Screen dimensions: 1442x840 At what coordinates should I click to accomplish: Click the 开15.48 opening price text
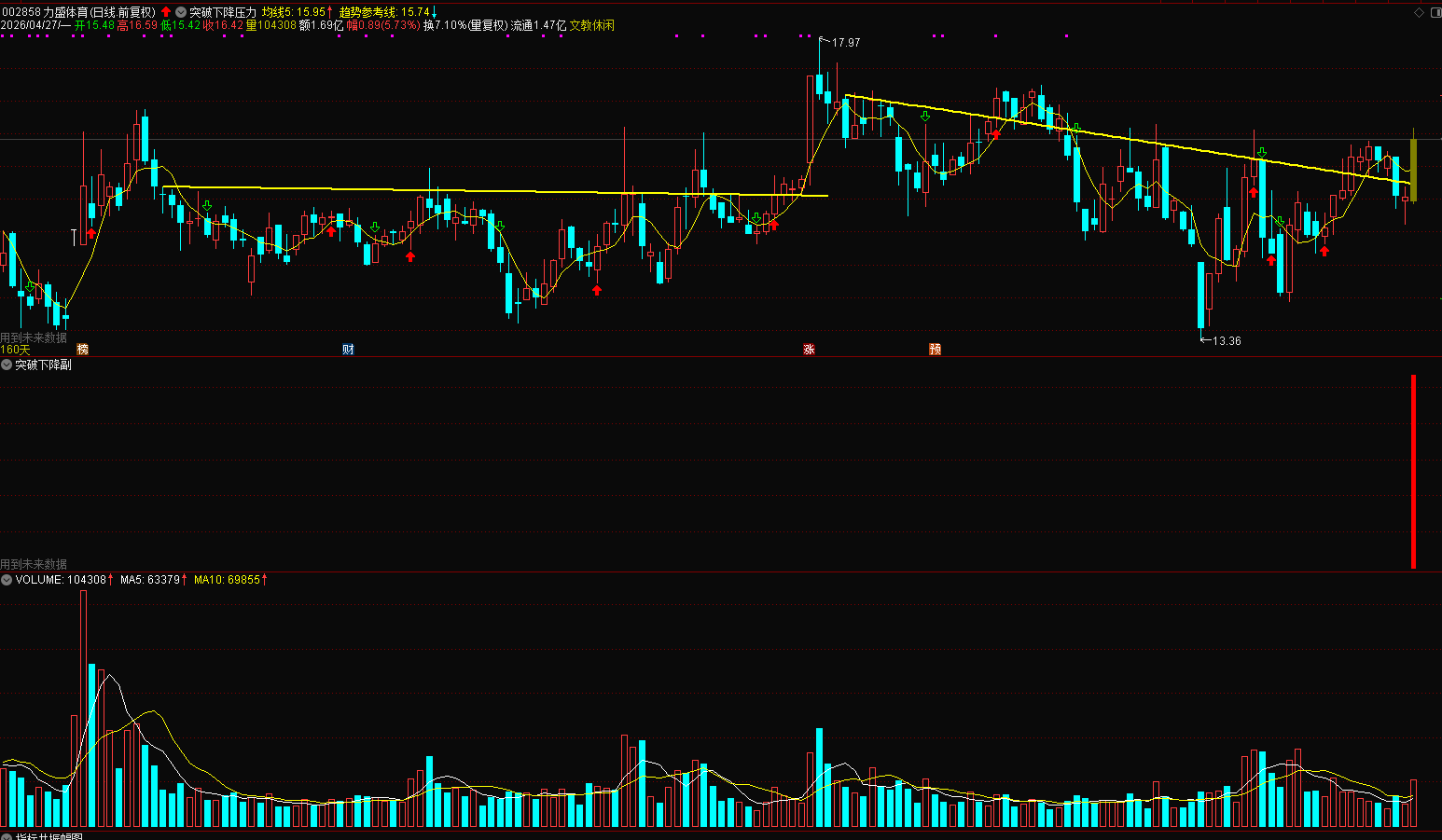tap(94, 25)
